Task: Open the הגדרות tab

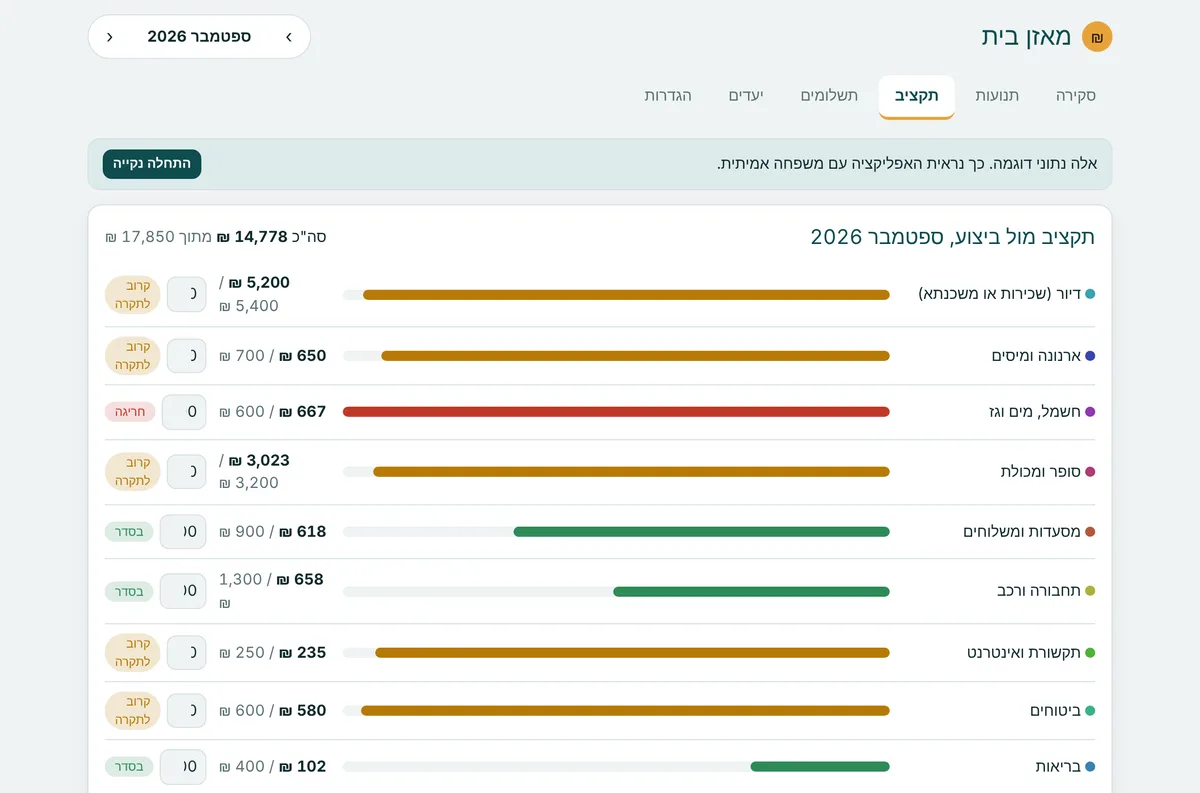Action: 668,96
